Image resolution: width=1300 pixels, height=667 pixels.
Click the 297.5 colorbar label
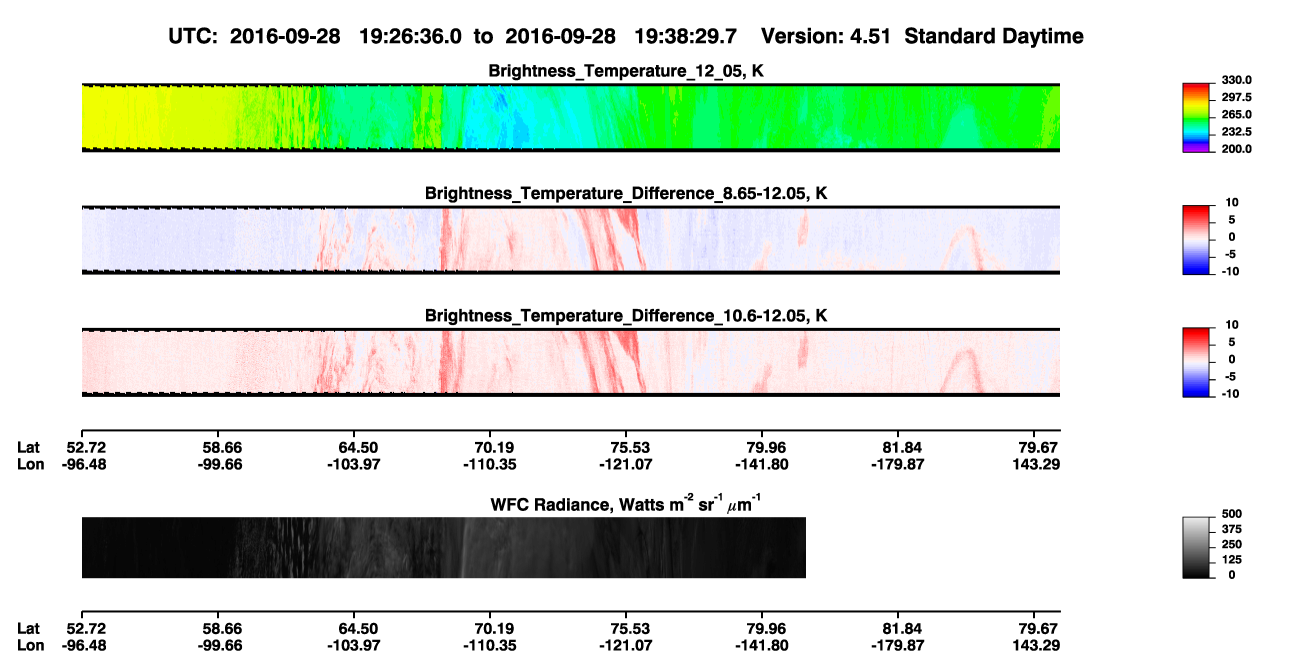point(1237,98)
